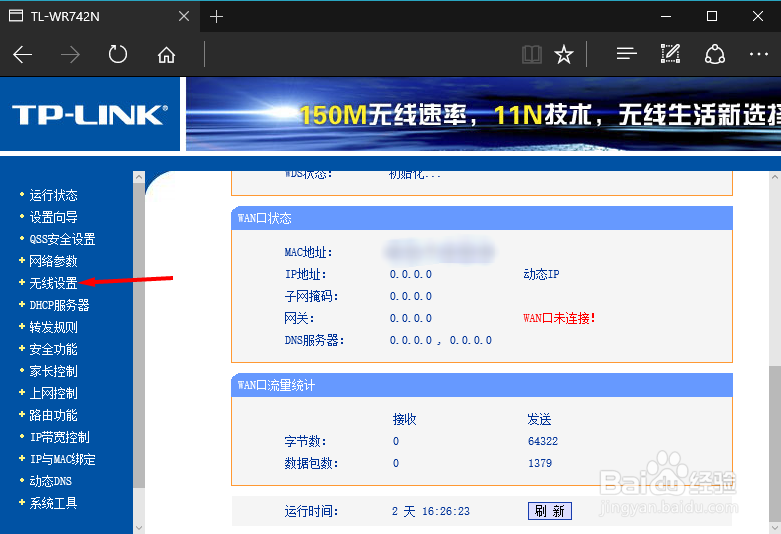Click the WAN口状态 section header
Viewport: 781px width, 534px height.
[482, 218]
